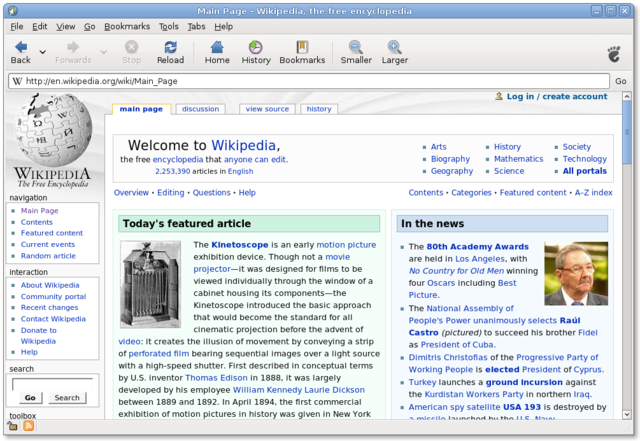Click the vertical scrollbar thumb
Viewport: 640px width, 441px height.
[627, 132]
